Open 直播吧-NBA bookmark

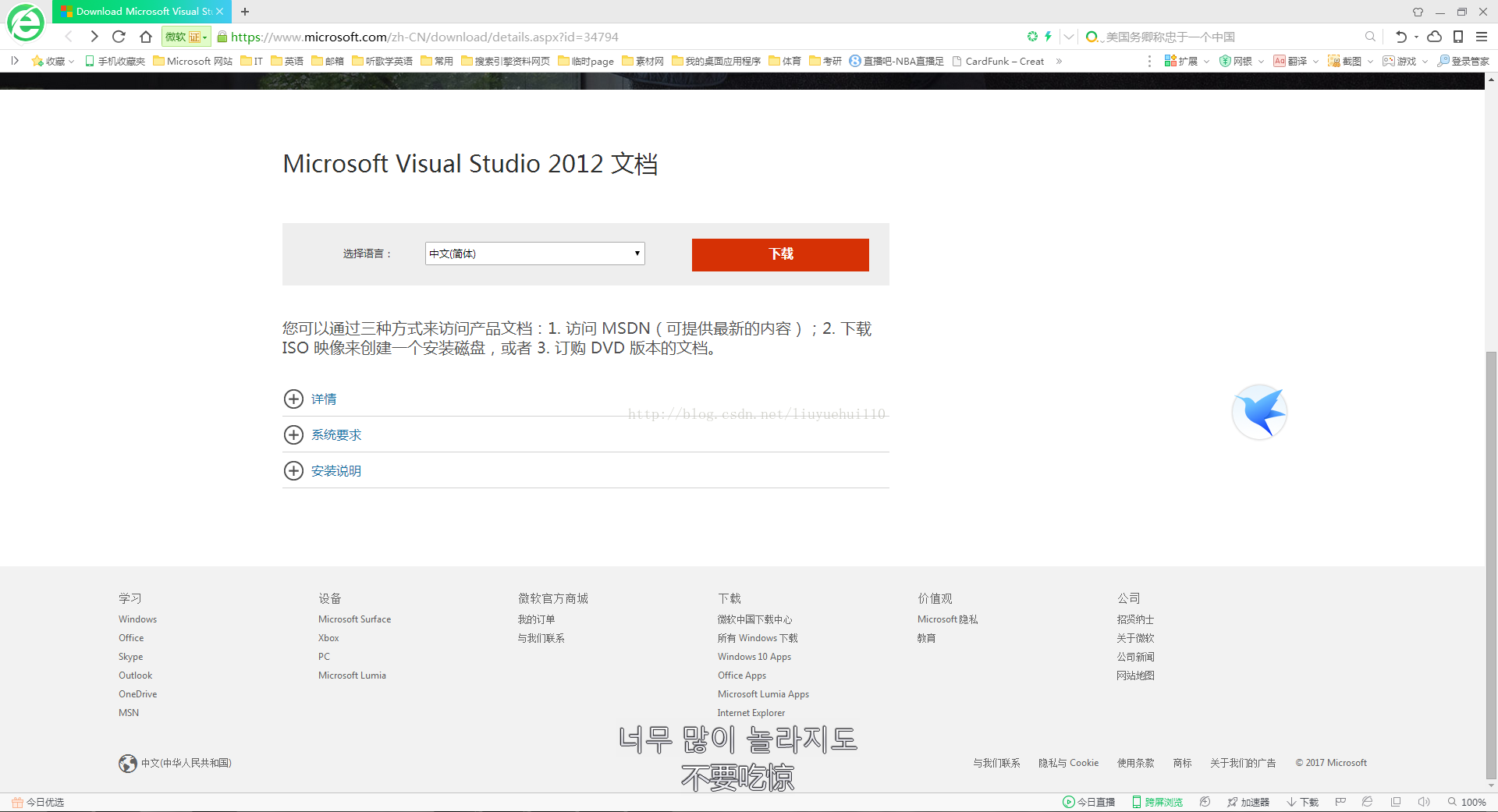point(896,61)
